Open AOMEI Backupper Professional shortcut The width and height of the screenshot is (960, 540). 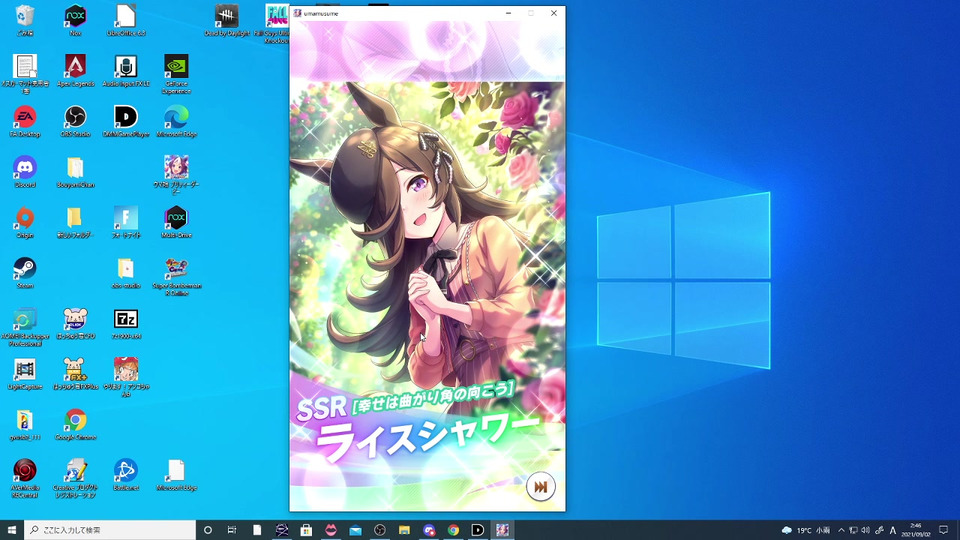pos(25,327)
